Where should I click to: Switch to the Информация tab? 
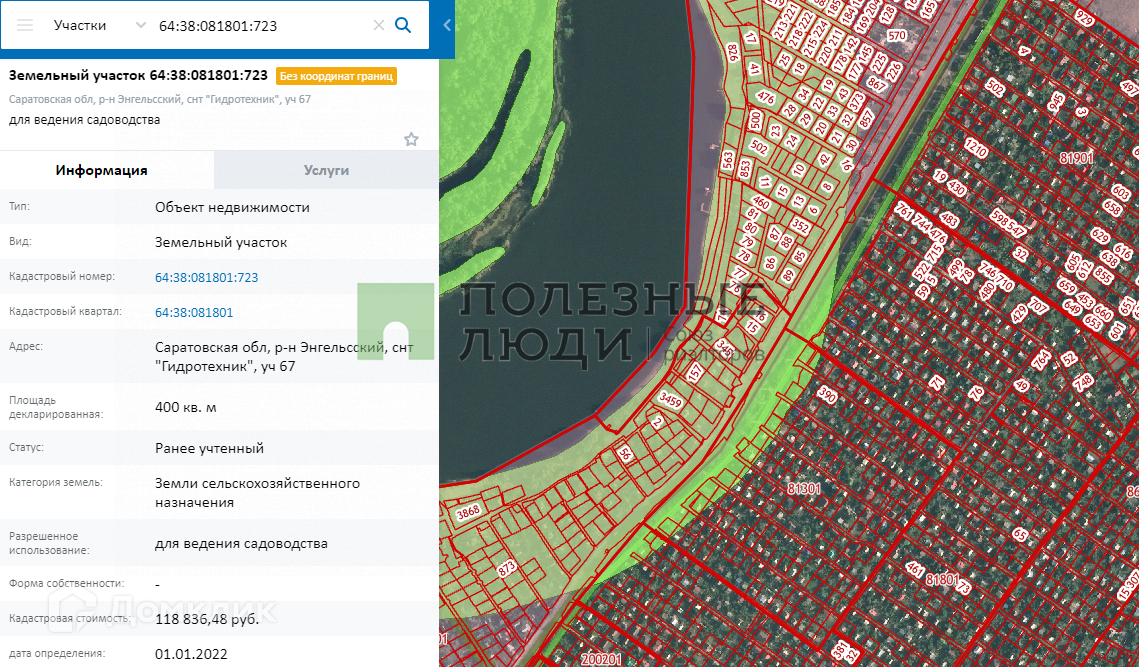coord(102,170)
